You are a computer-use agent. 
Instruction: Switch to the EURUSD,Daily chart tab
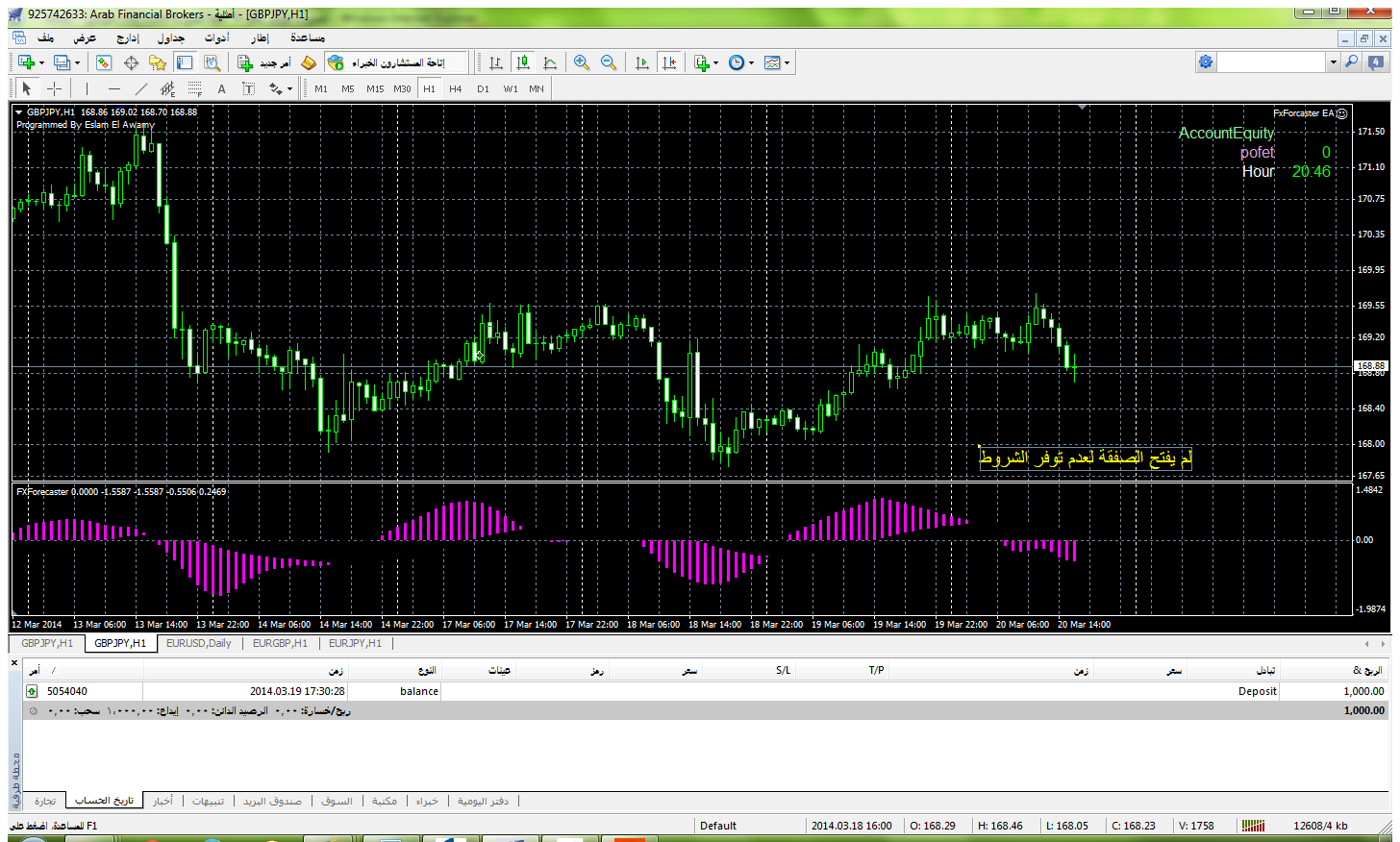198,644
